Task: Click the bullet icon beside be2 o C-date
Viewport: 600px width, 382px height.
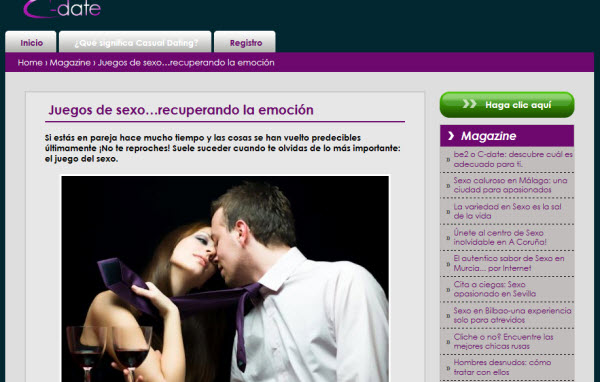Action: (x=448, y=160)
